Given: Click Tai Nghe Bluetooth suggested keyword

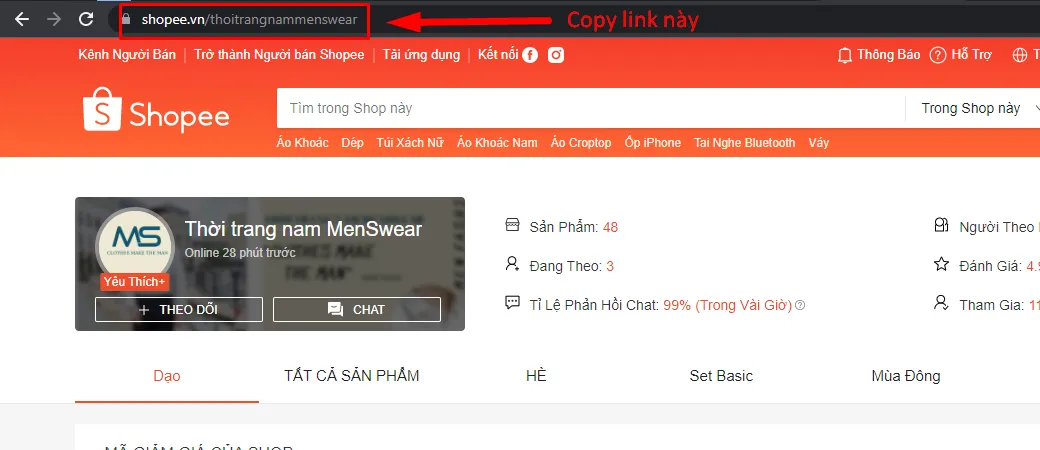Looking at the screenshot, I should 744,143.
